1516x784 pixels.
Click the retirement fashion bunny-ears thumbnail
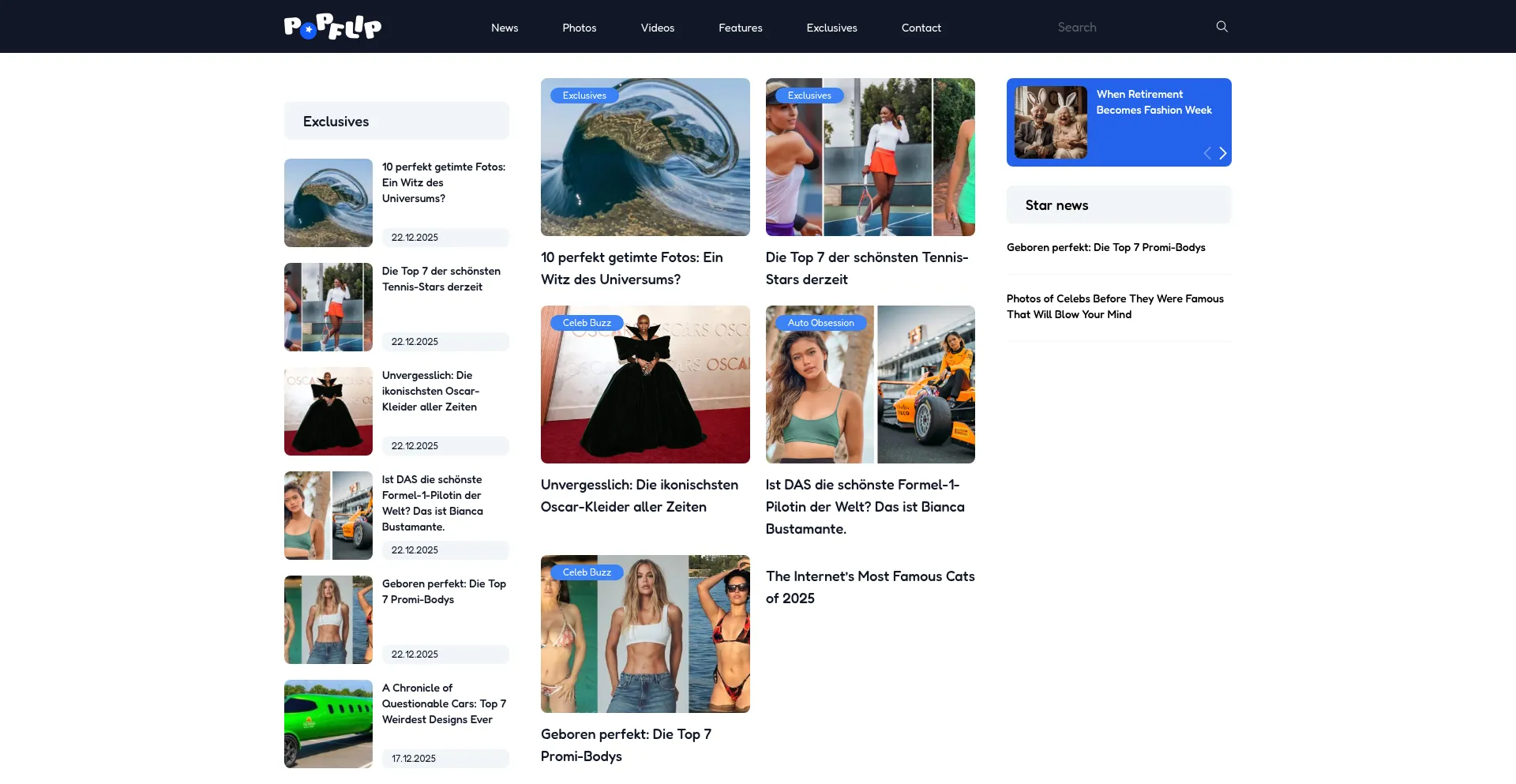[1050, 122]
